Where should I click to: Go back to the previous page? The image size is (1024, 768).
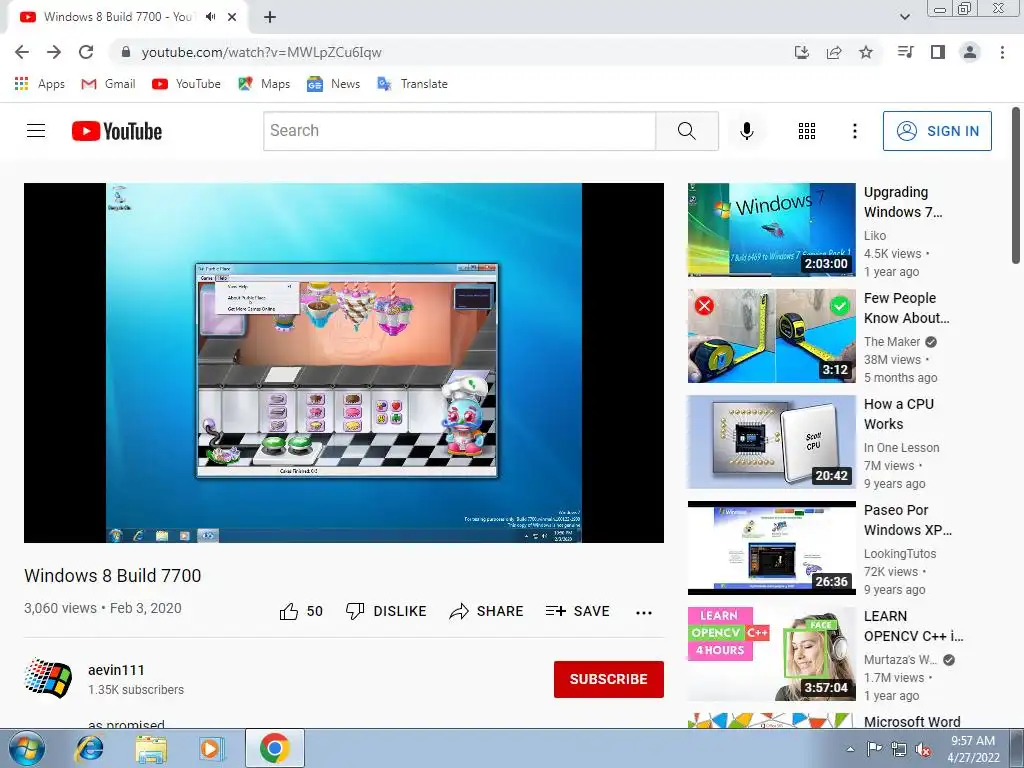tap(22, 52)
